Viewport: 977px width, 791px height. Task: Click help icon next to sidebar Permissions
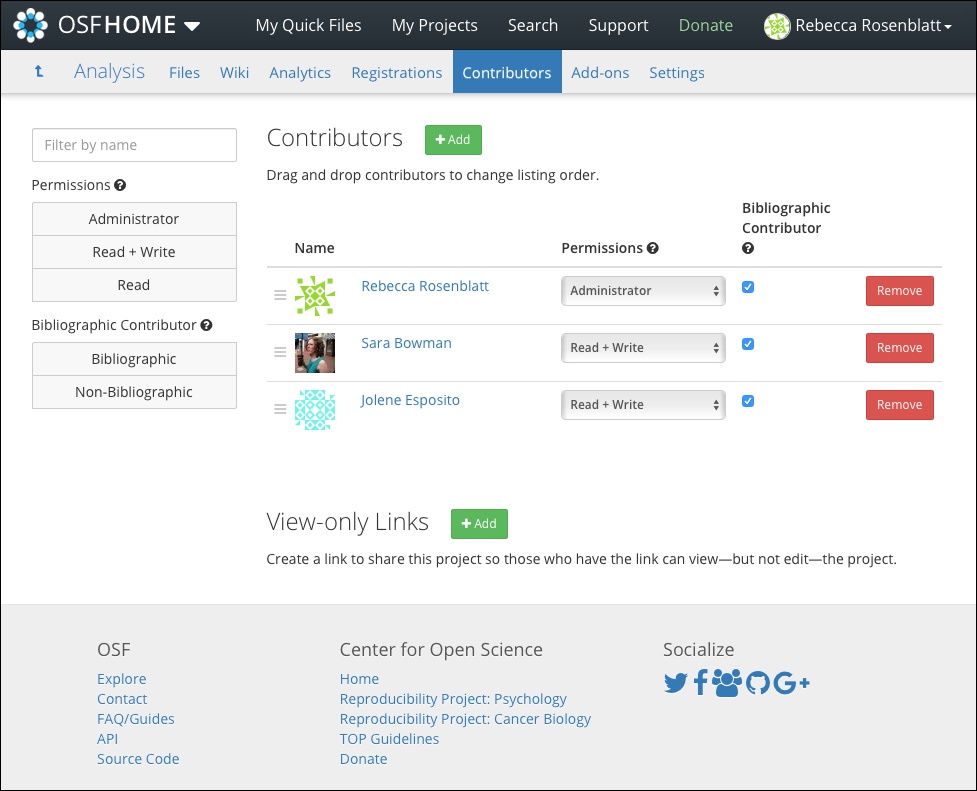click(x=120, y=185)
